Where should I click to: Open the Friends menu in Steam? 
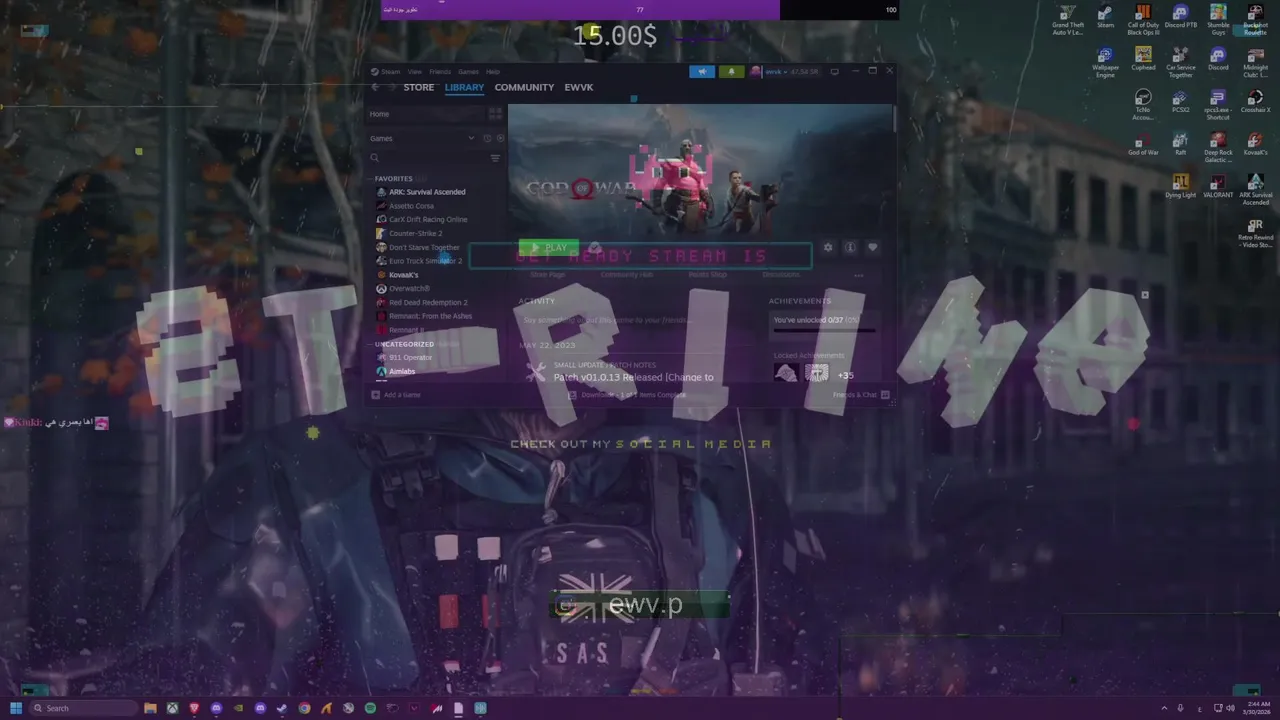tap(440, 72)
